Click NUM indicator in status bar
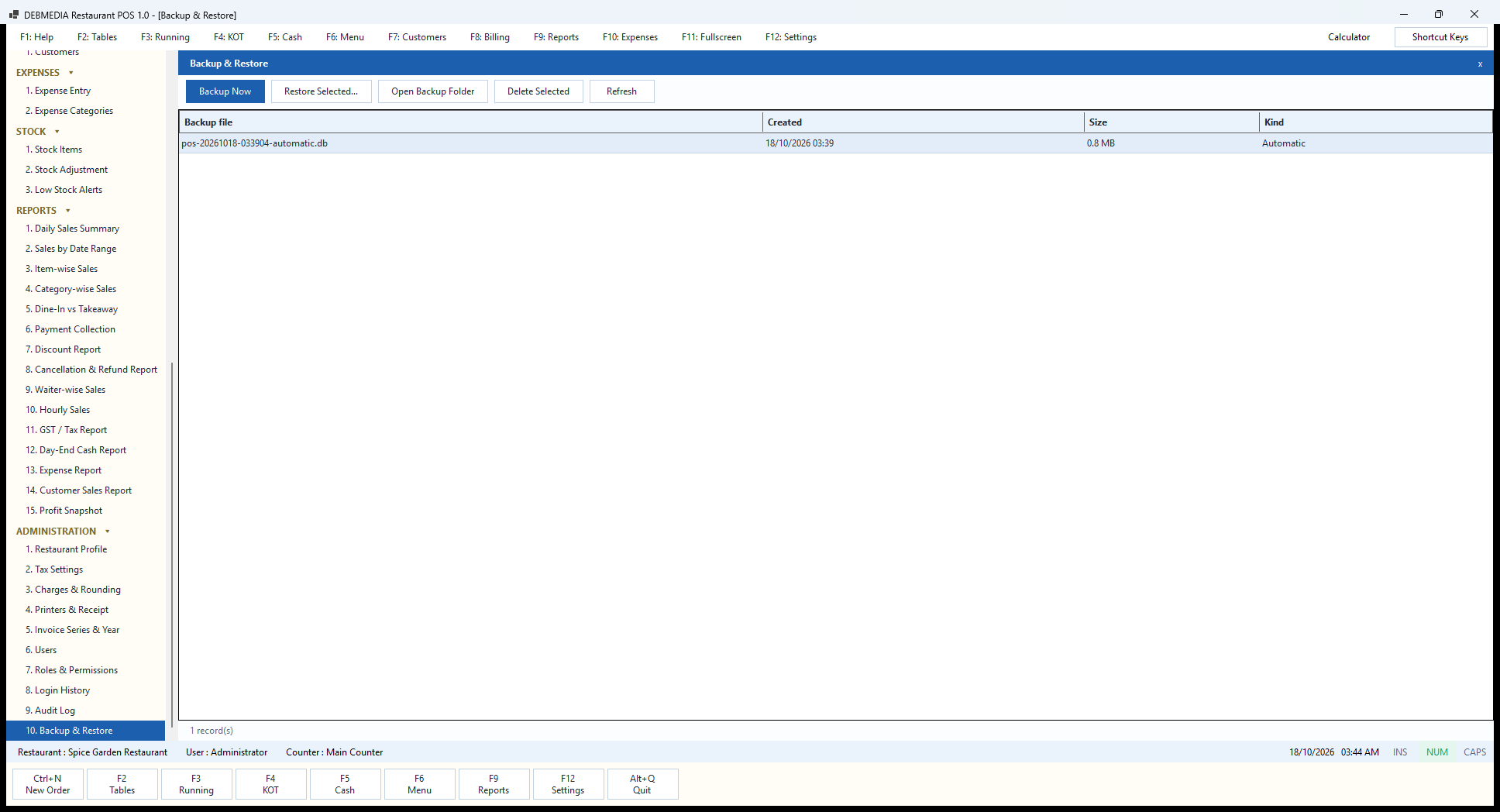The width and height of the screenshot is (1500, 812). [1436, 752]
